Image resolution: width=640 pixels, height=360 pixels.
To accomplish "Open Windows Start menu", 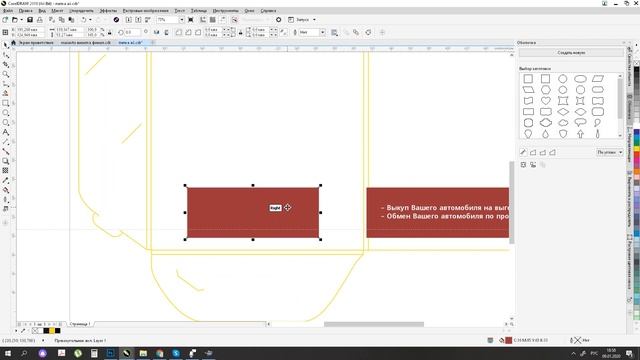I will point(8,353).
